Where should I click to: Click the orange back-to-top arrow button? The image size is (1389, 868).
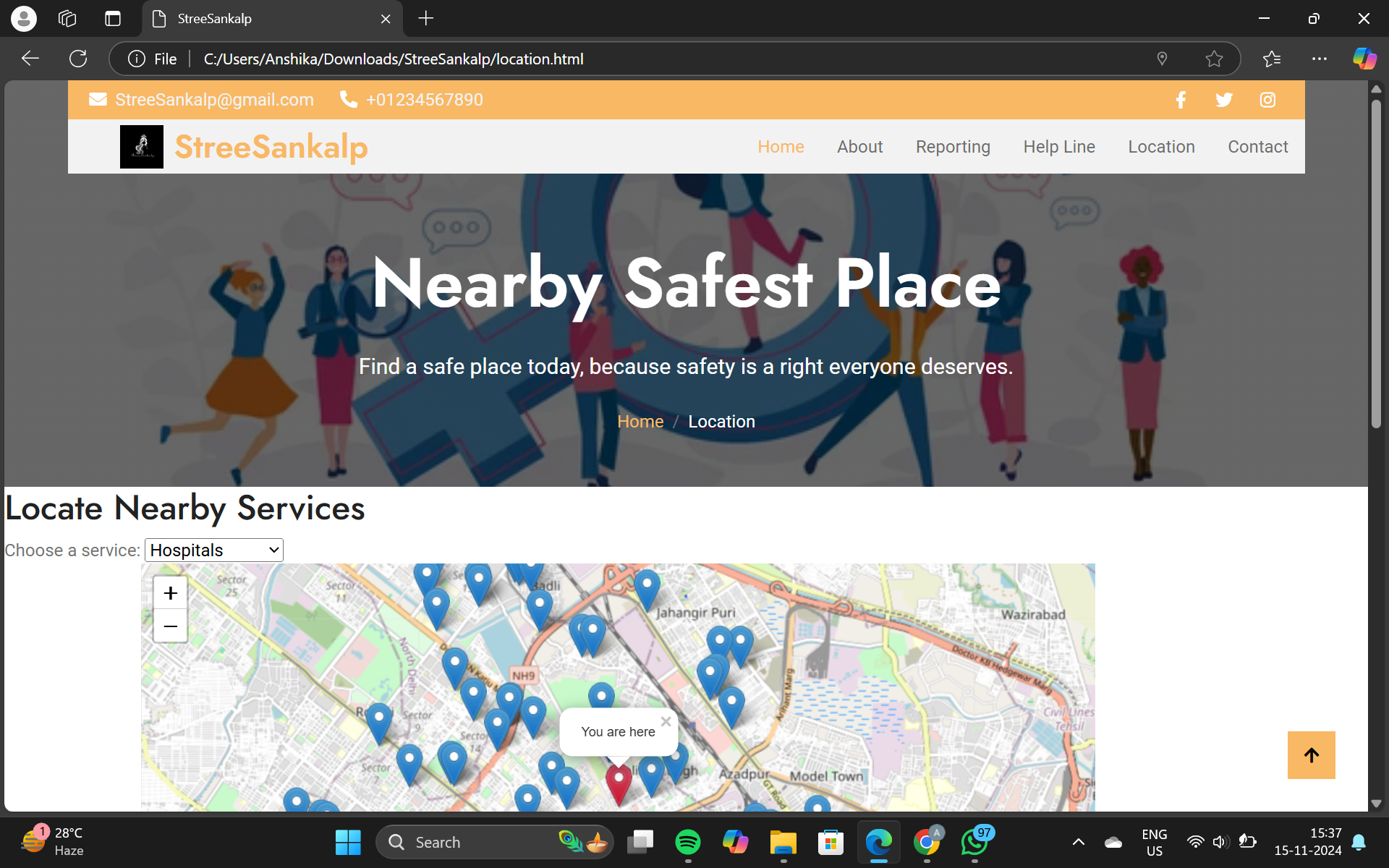coord(1311,755)
